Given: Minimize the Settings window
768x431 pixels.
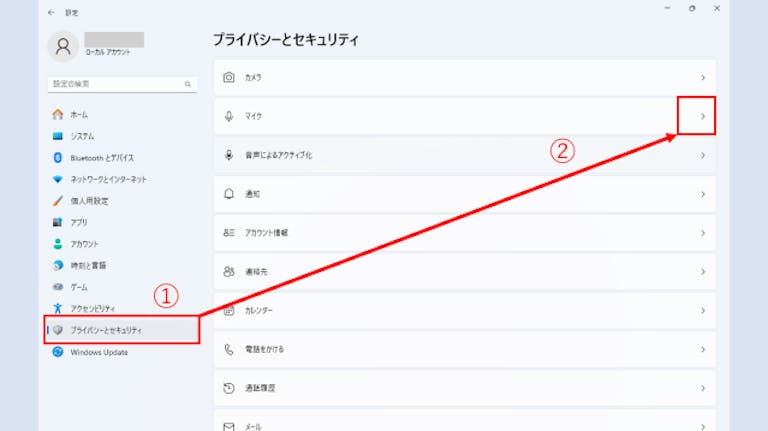Looking at the screenshot, I should click(x=667, y=8).
